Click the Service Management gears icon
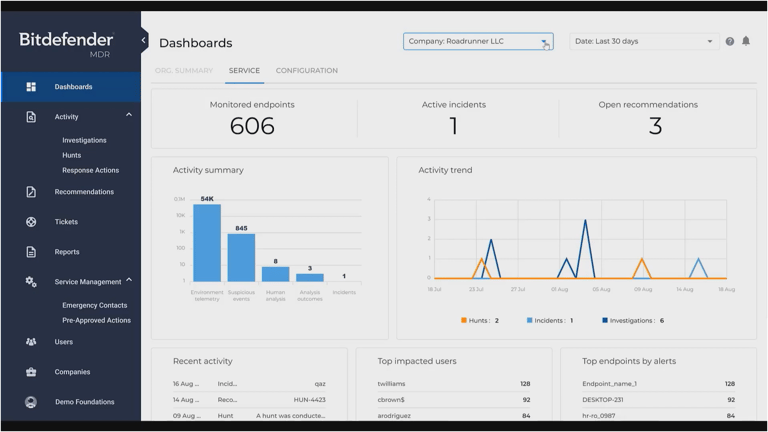The image size is (768, 432). (31, 282)
